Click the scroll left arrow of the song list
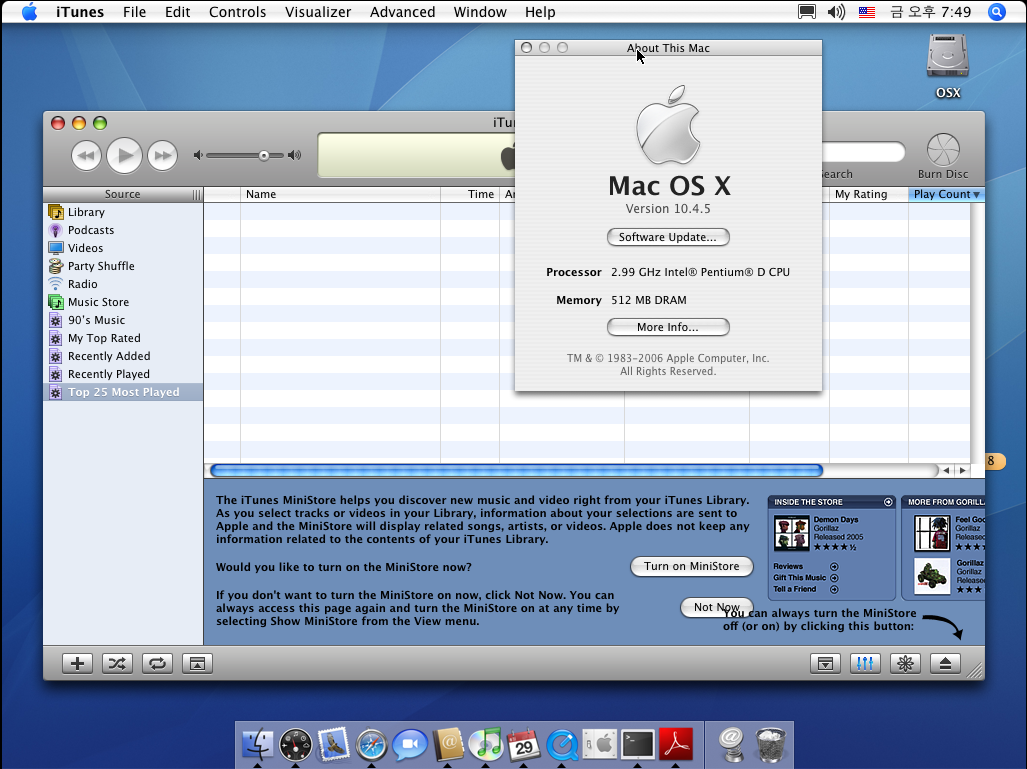The image size is (1027, 769). point(946,470)
